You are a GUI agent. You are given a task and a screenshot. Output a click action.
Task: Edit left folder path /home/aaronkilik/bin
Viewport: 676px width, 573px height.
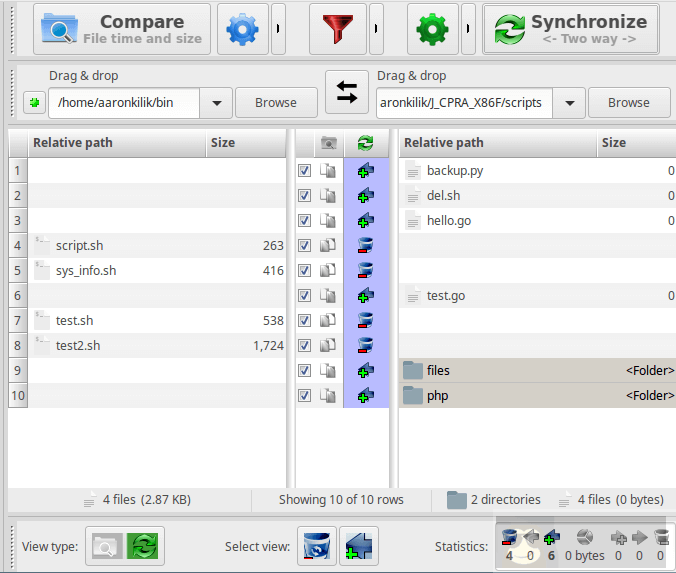124,103
